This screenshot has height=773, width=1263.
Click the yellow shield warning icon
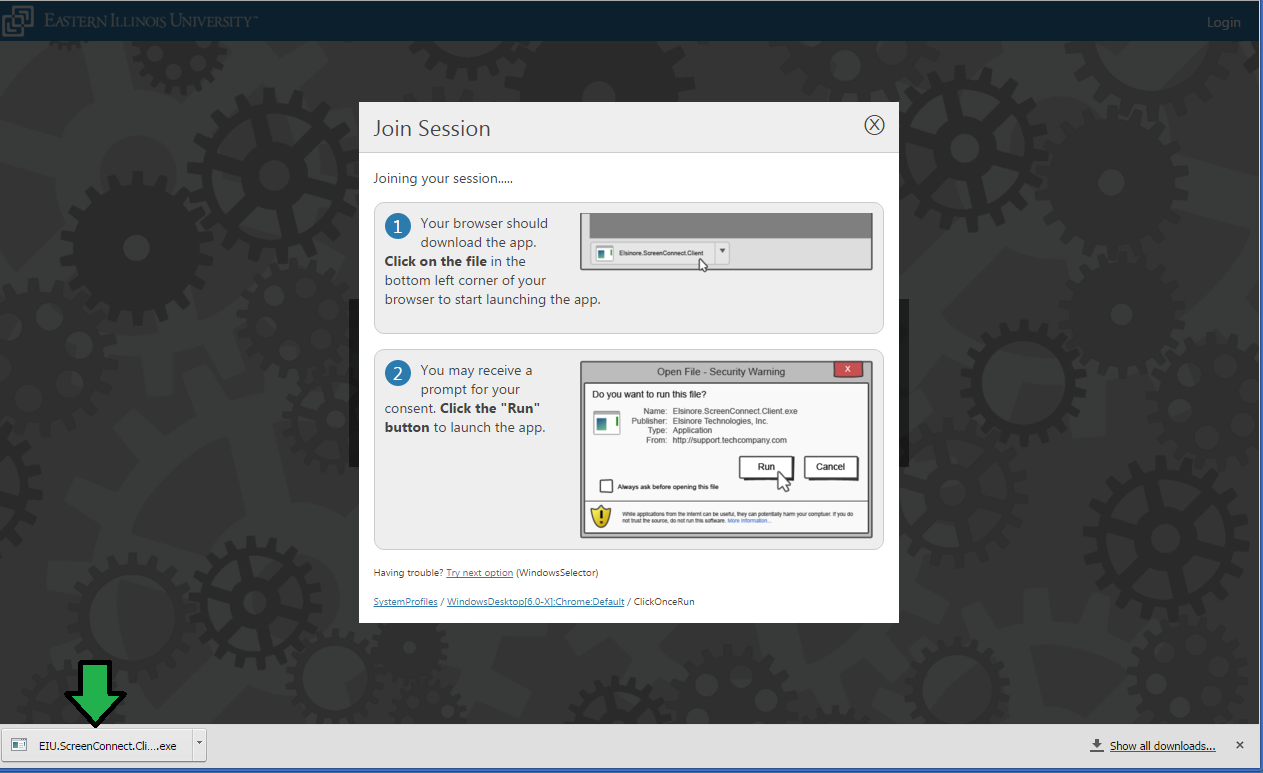pyautogui.click(x=600, y=516)
